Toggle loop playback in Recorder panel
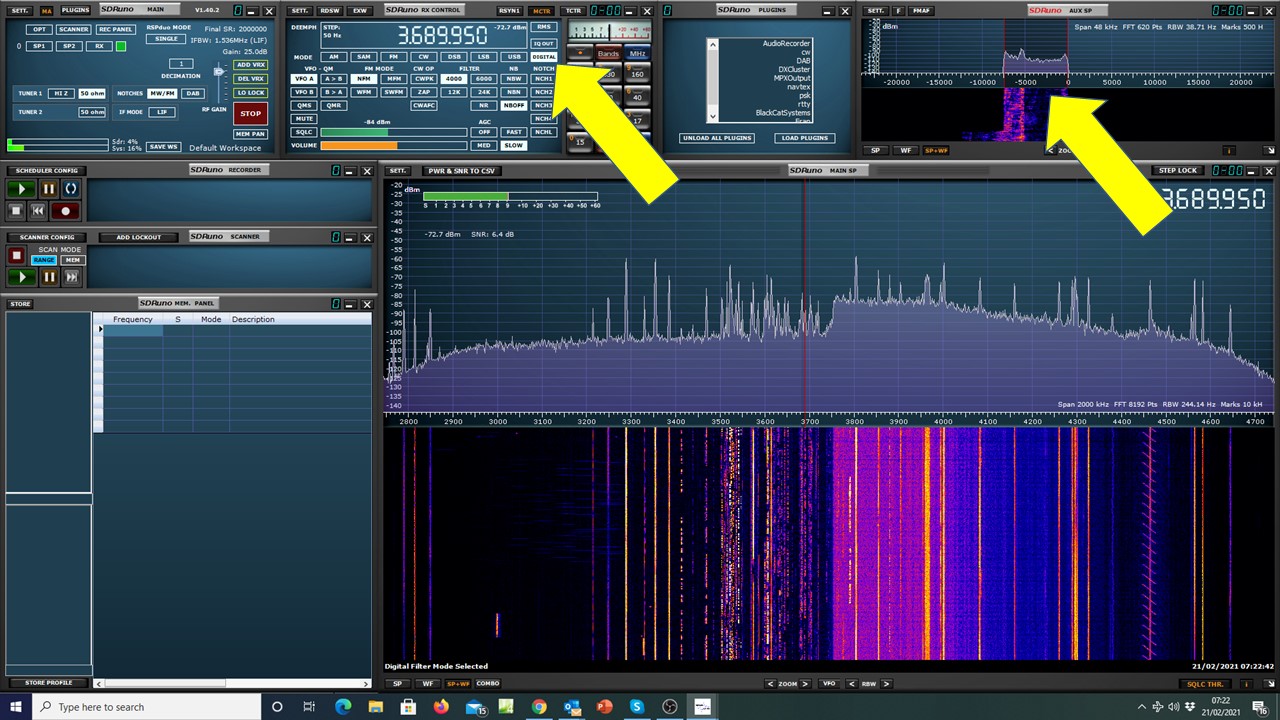1280x720 pixels. pos(71,188)
